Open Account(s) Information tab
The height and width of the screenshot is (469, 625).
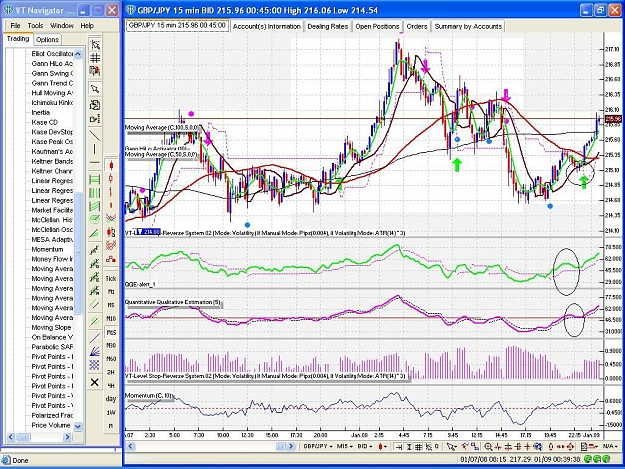coord(267,26)
